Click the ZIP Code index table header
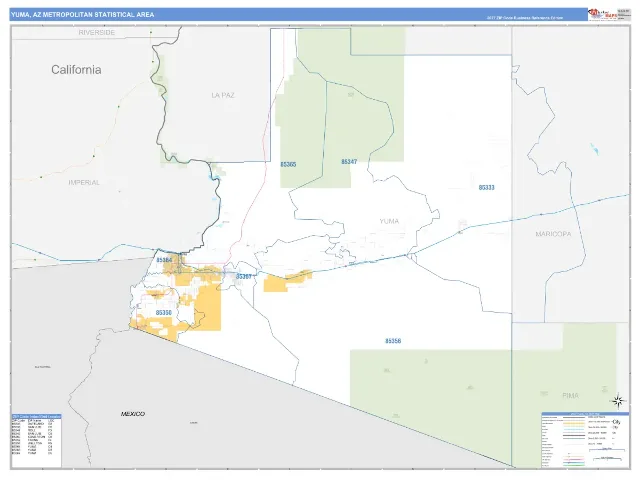This screenshot has height=480, width=640. pyautogui.click(x=37, y=416)
